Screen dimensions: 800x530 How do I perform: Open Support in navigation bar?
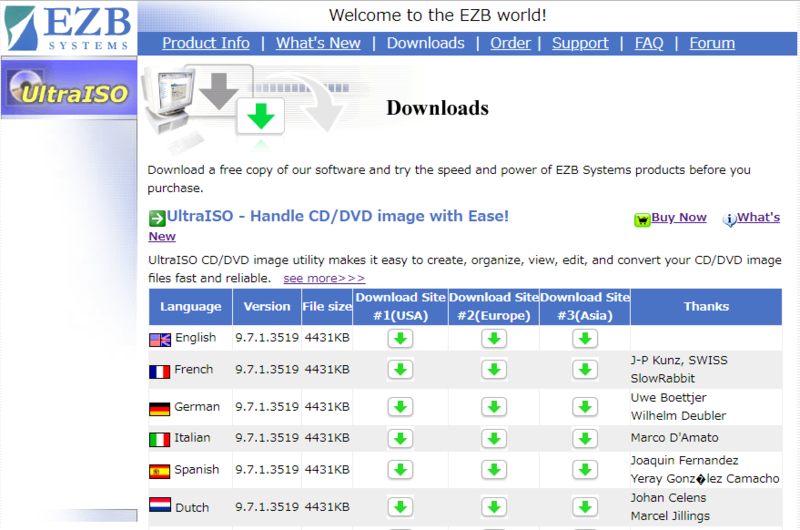click(580, 43)
